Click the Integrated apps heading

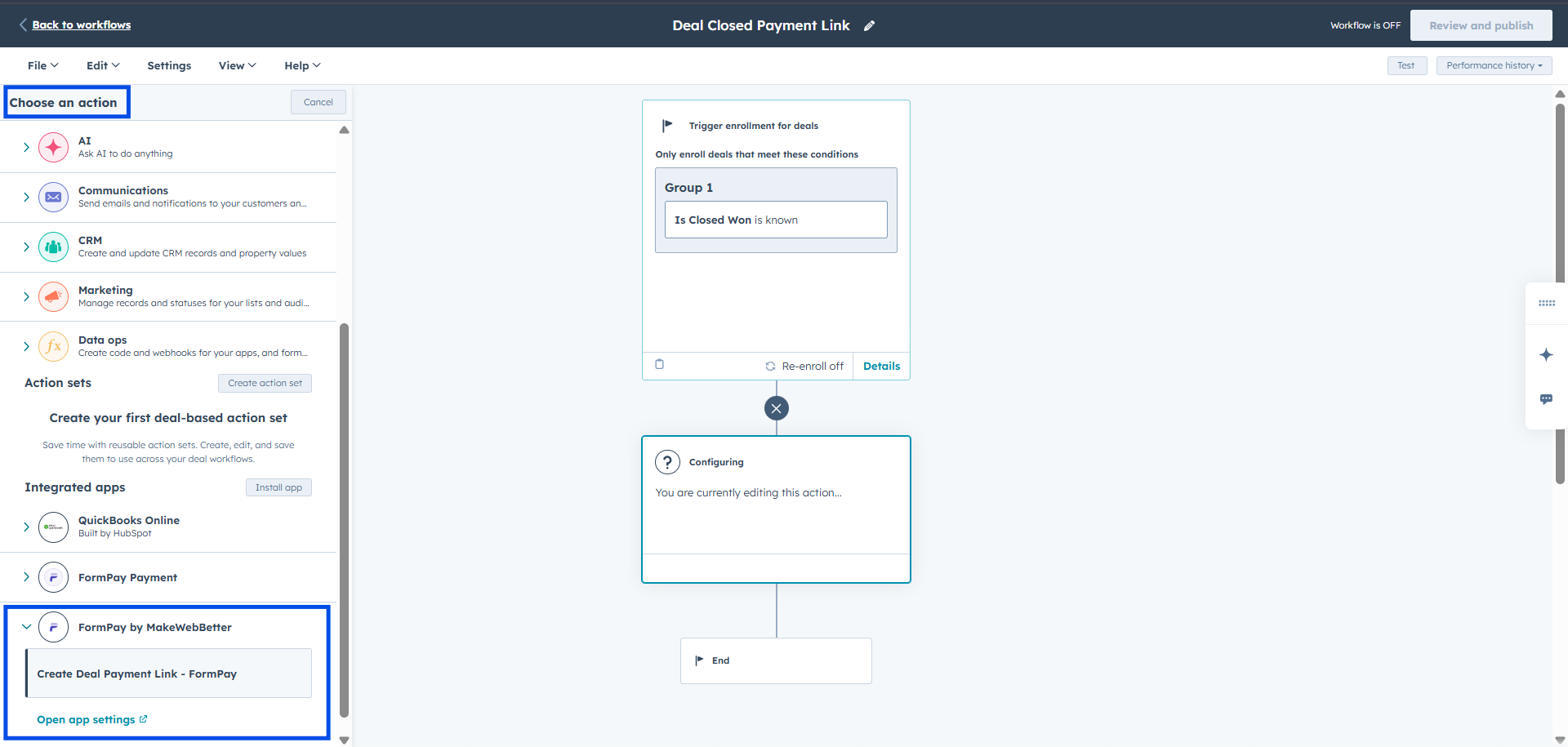75,487
